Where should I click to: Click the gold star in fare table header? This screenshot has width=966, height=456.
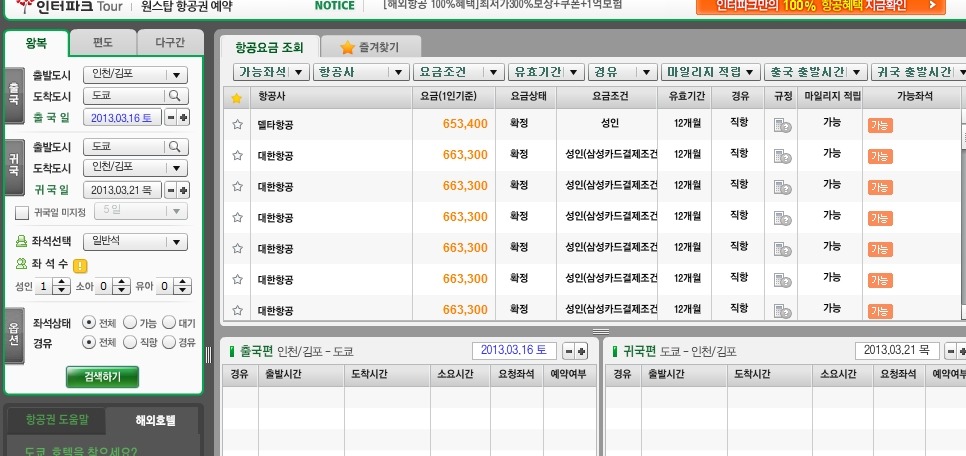pos(237,98)
